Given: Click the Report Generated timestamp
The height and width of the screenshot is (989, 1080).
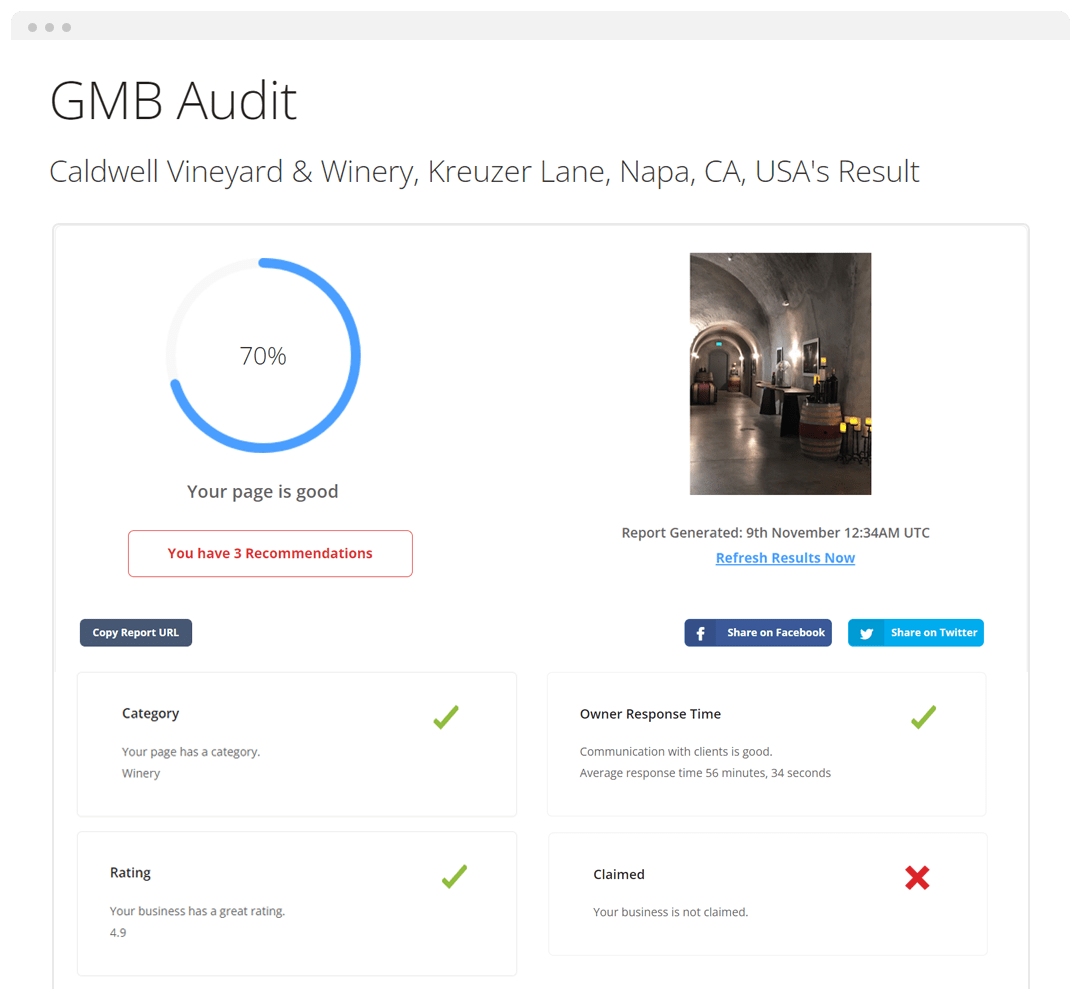Looking at the screenshot, I should (775, 533).
